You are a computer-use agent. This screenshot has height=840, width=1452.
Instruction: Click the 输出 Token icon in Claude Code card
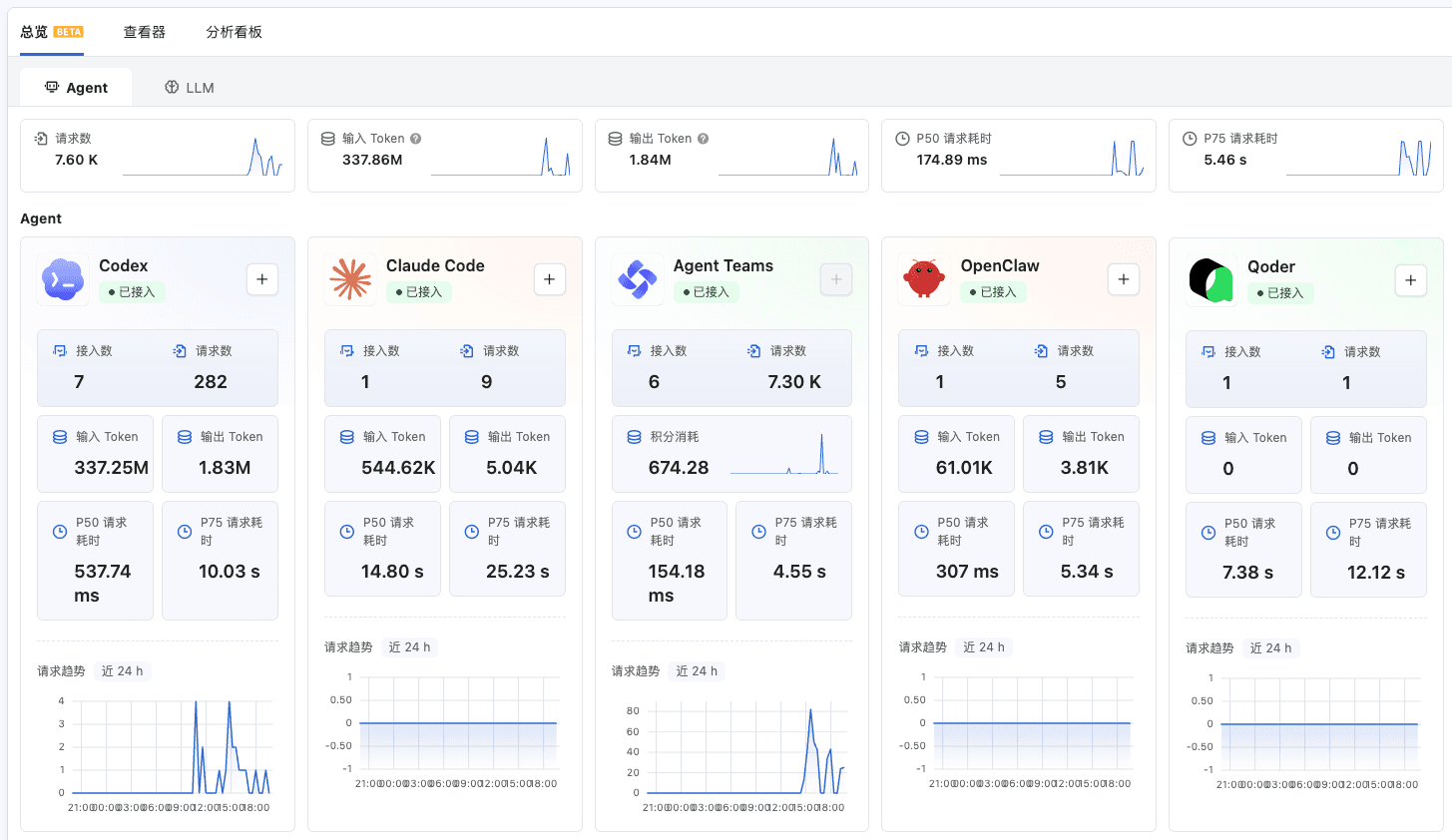[x=472, y=437]
